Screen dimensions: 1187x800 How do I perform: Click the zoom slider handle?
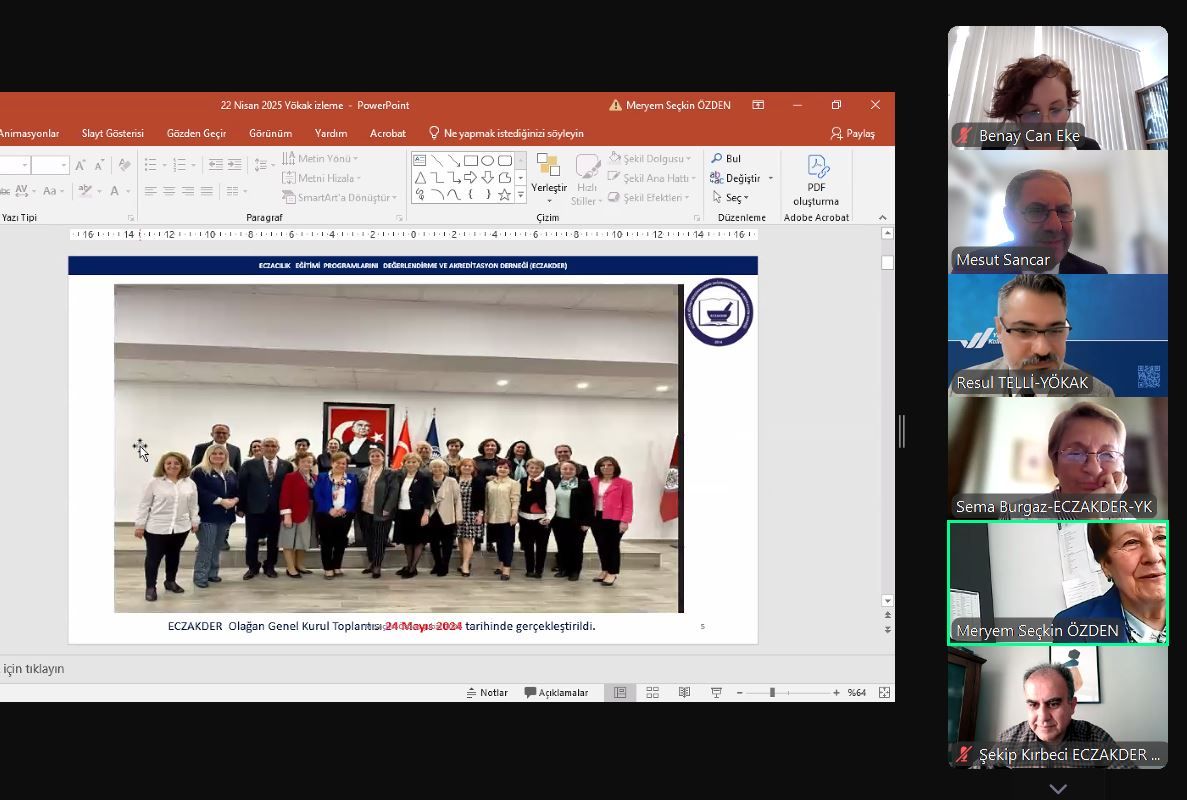coord(772,692)
